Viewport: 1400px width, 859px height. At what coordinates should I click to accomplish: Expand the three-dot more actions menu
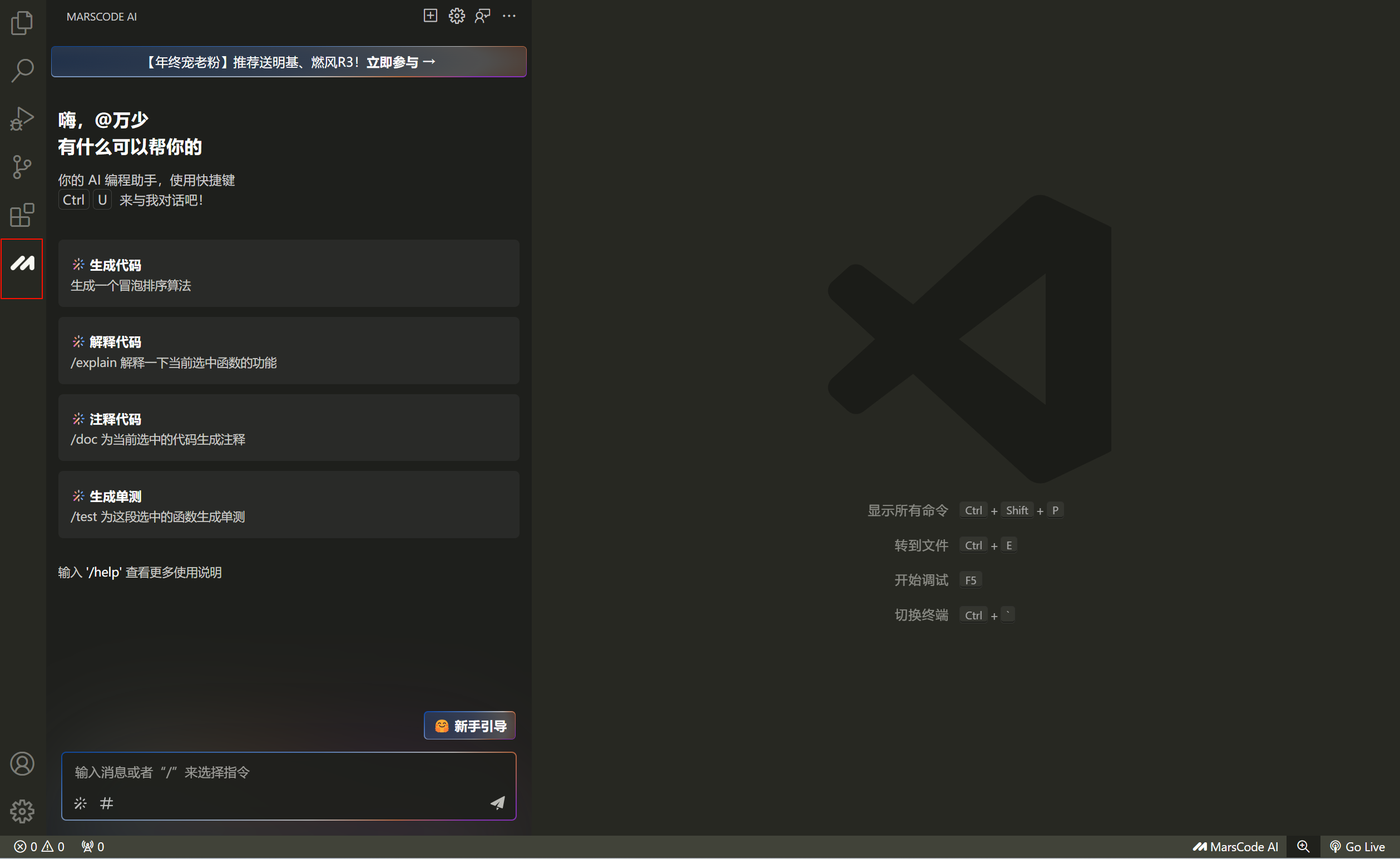point(509,16)
